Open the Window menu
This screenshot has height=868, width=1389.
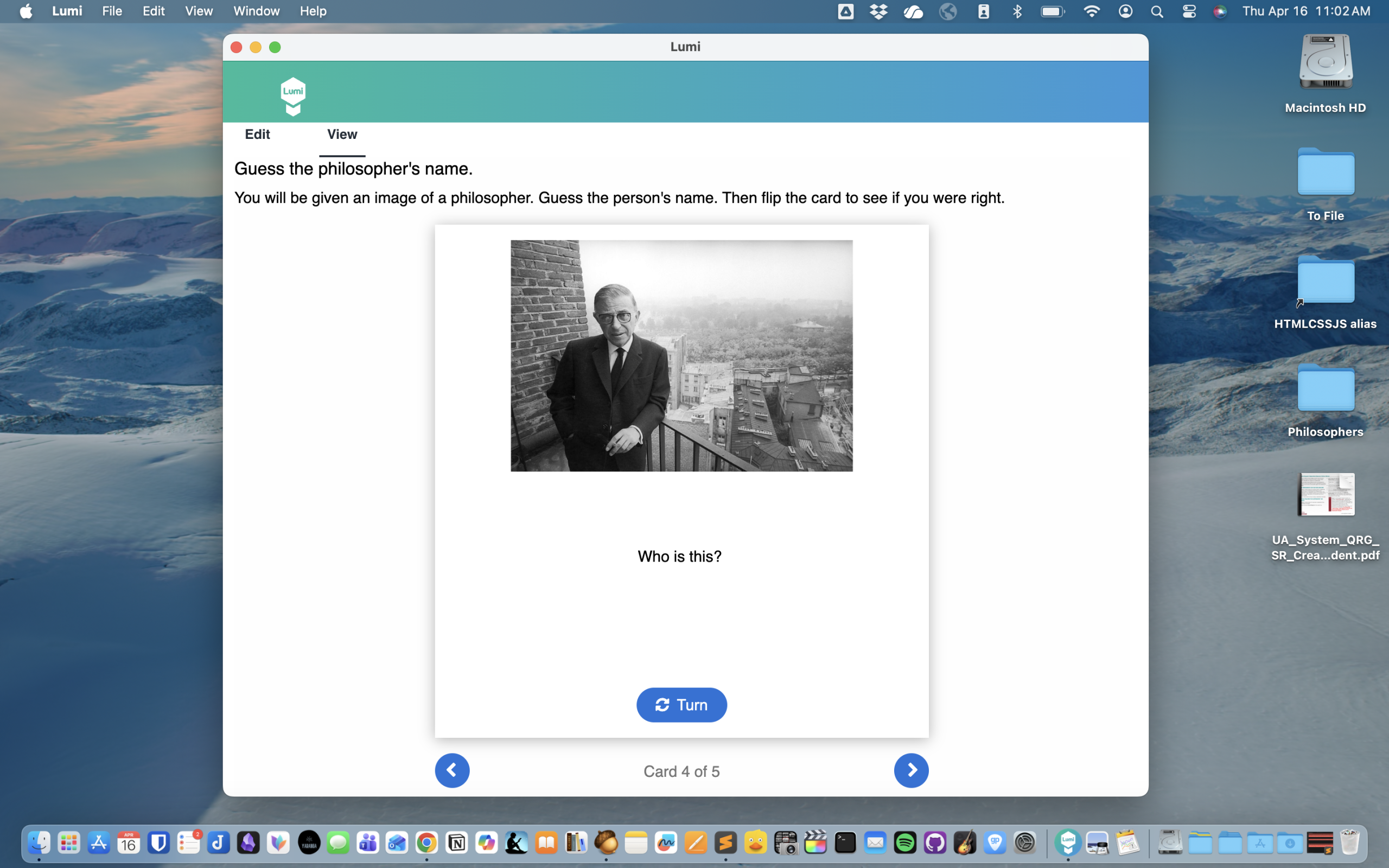point(257,11)
